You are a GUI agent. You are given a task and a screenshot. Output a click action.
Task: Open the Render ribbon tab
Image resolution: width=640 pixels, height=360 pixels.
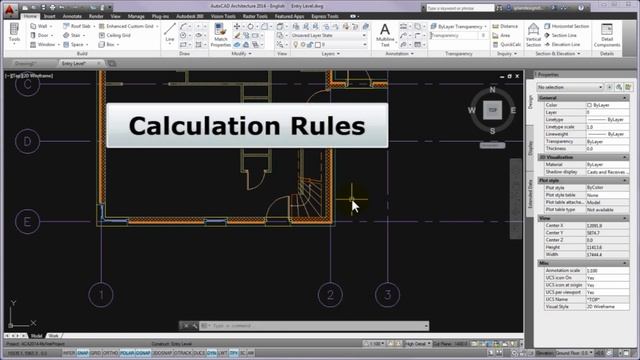click(x=96, y=16)
